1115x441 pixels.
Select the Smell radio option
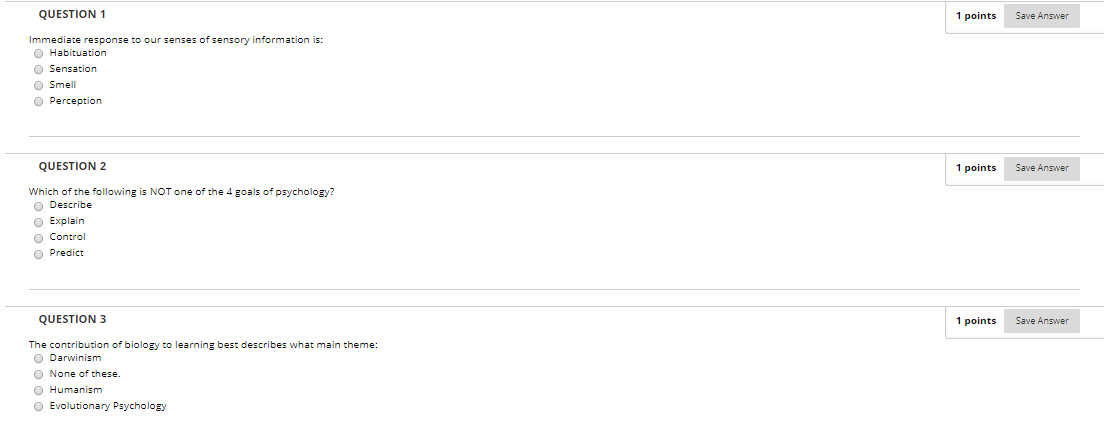[x=38, y=85]
